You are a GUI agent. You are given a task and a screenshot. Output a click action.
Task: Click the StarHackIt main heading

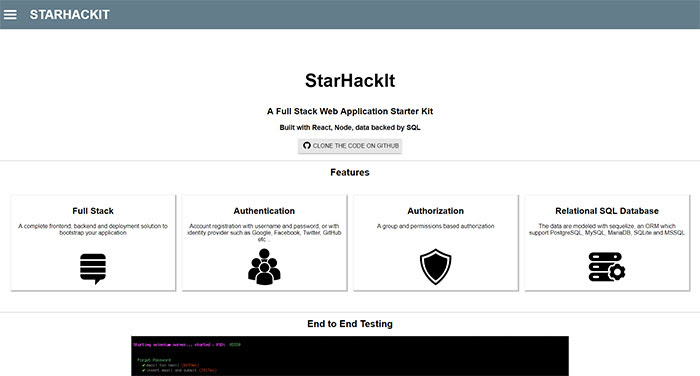[350, 81]
